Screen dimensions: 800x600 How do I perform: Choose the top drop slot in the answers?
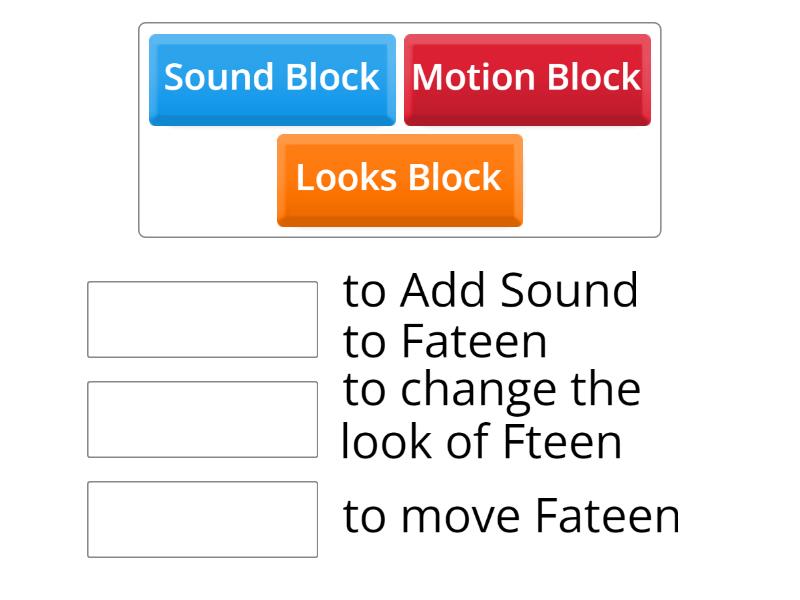[x=202, y=319]
